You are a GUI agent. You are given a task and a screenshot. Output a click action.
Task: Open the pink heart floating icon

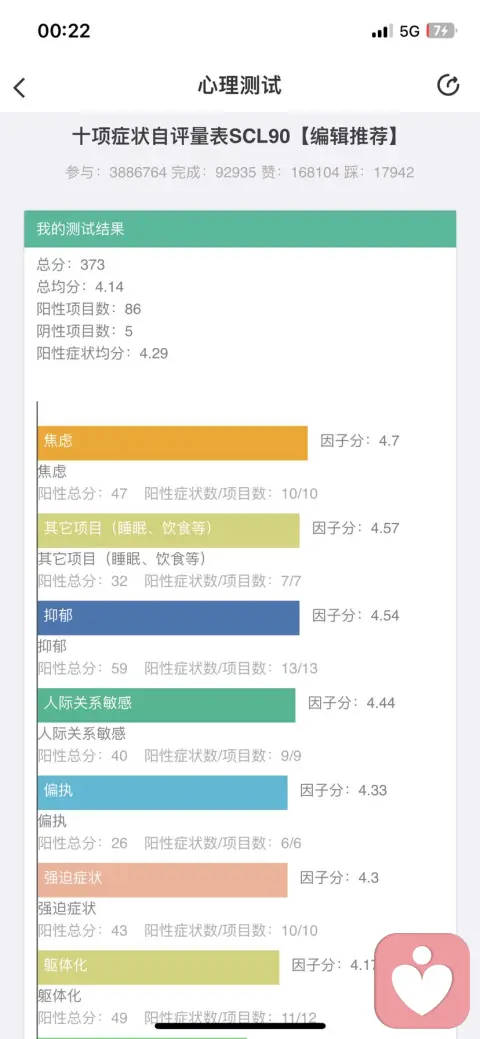(422, 980)
